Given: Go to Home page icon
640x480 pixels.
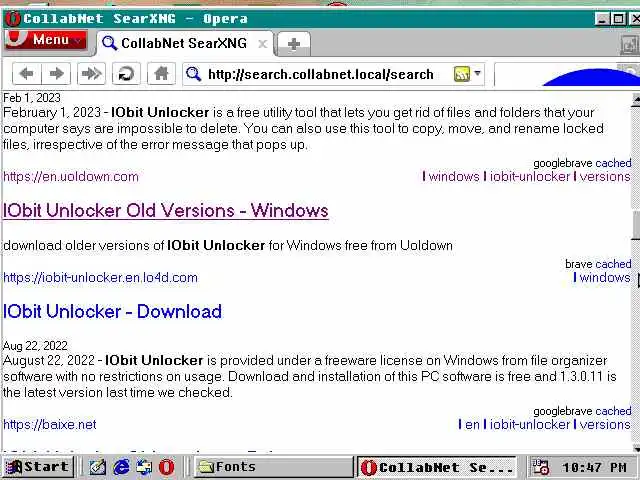Looking at the screenshot, I should click(x=161, y=74).
